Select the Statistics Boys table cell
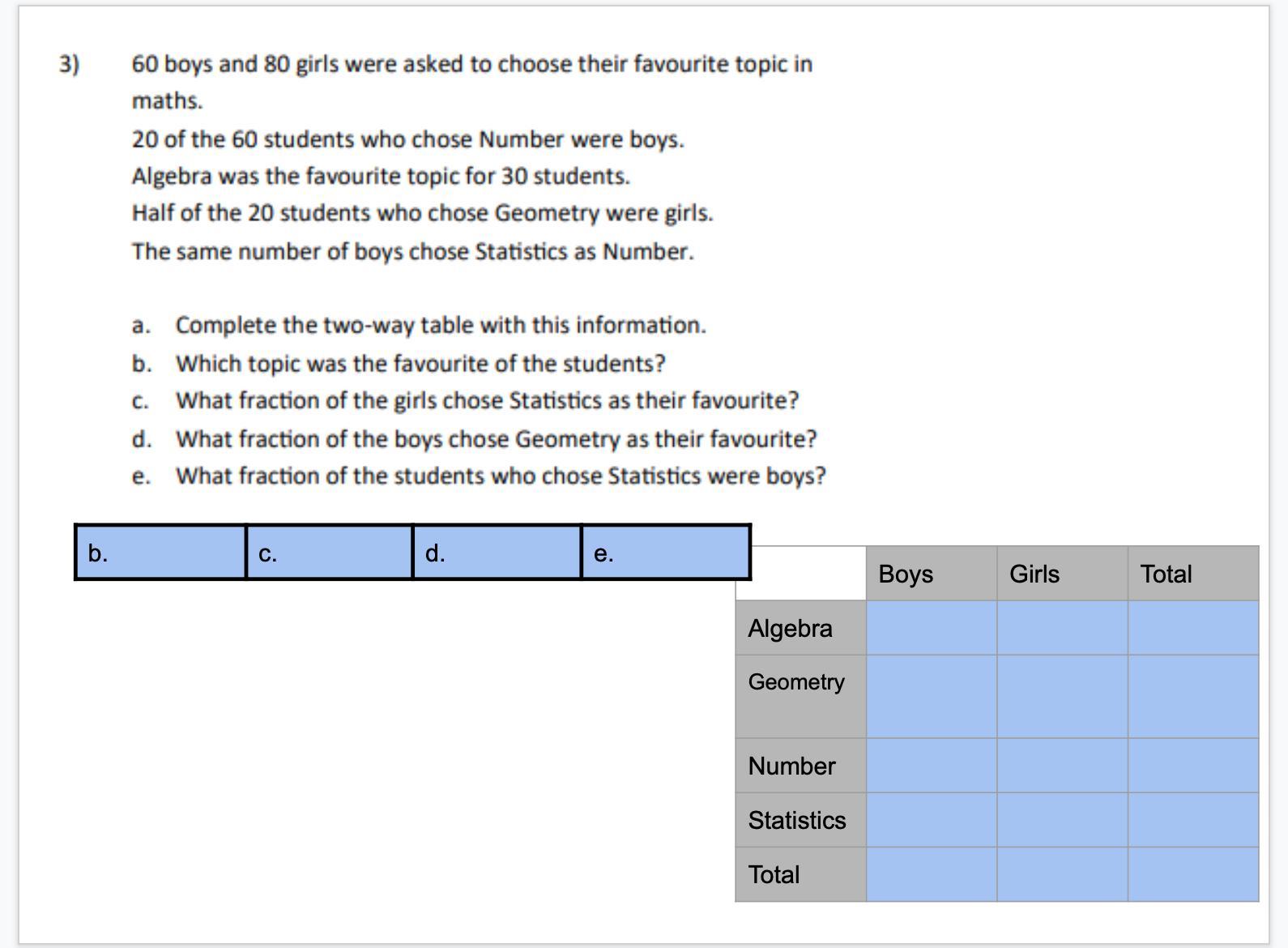This screenshot has height=948, width=1288. tap(932, 820)
